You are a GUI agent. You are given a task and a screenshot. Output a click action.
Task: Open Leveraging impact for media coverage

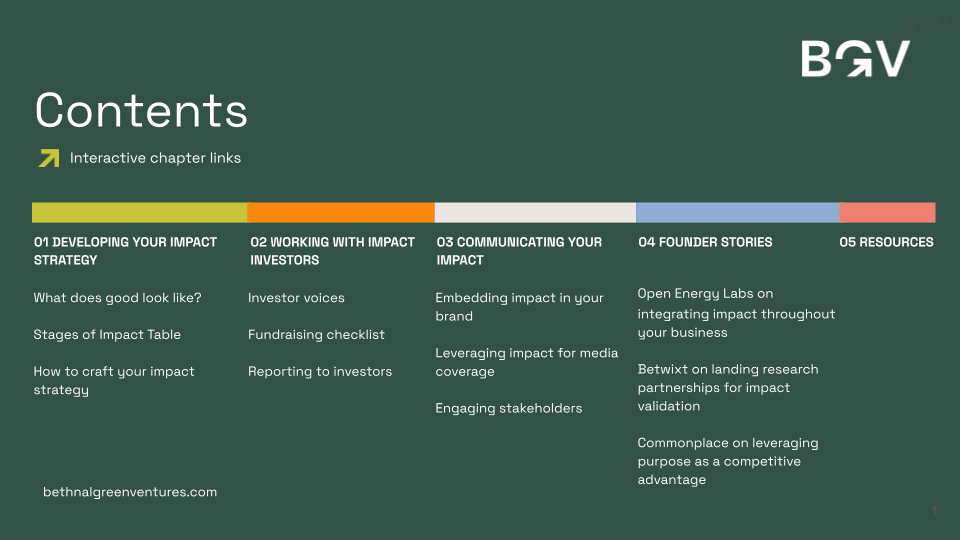[x=527, y=362]
